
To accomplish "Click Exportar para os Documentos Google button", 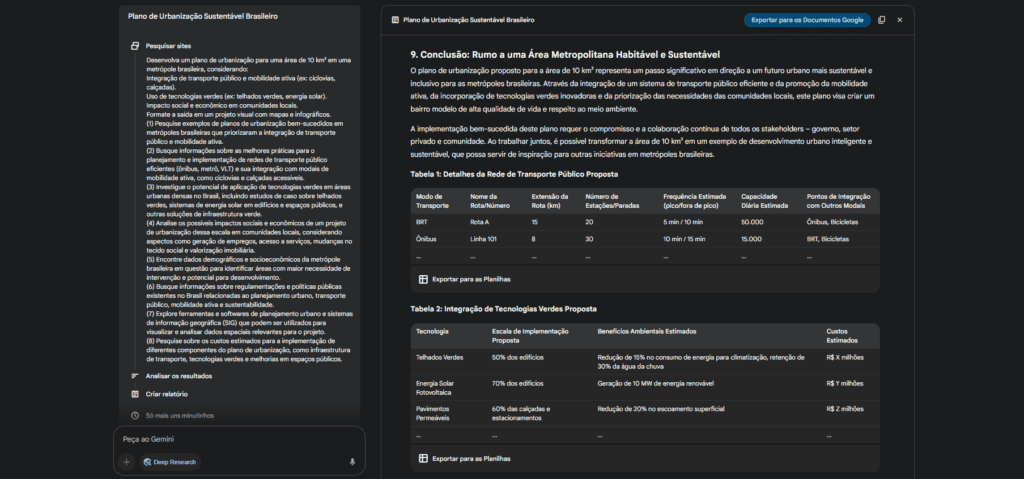I will [807, 20].
